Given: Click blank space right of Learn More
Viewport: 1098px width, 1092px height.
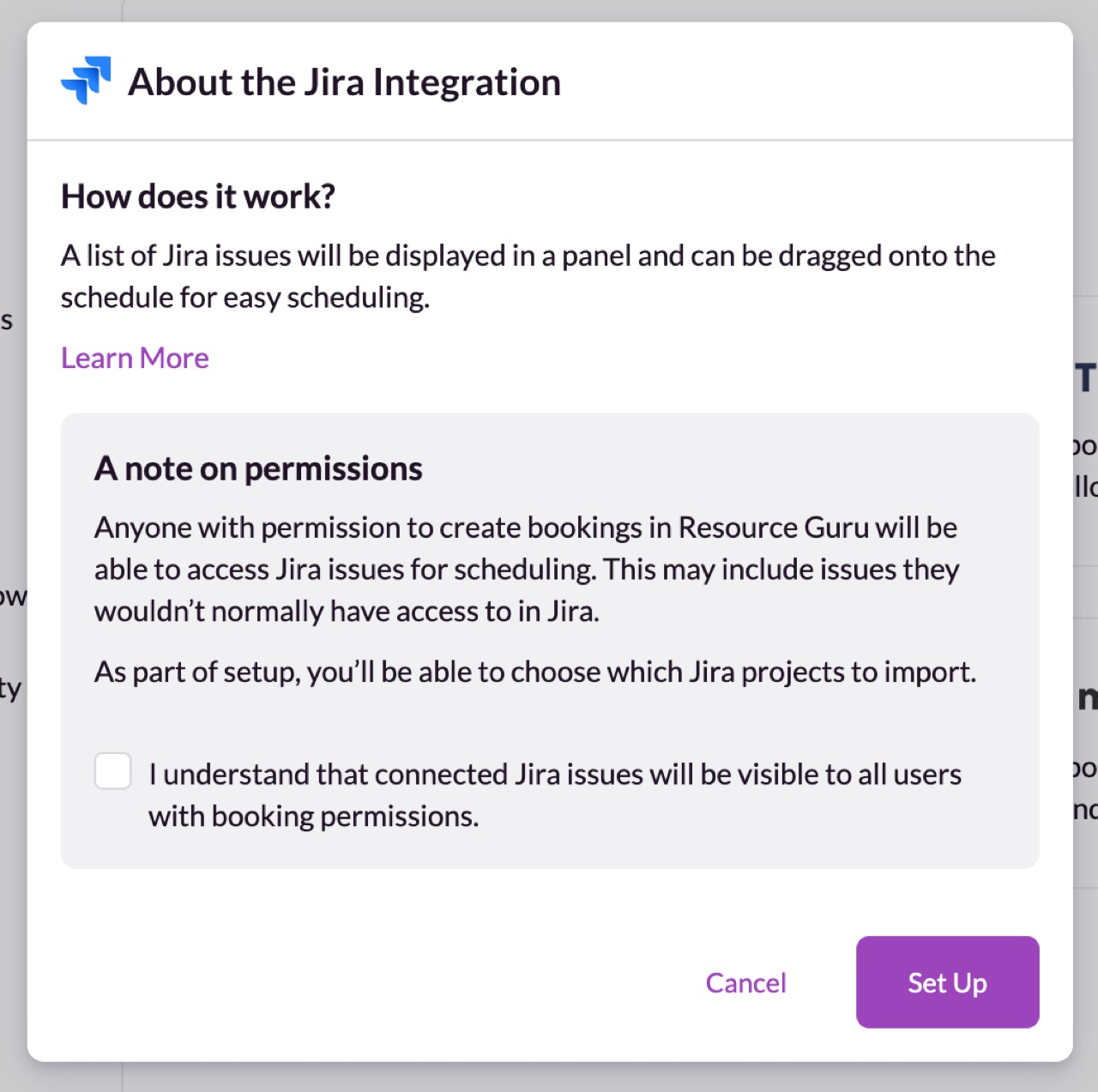Looking at the screenshot, I should (600, 359).
